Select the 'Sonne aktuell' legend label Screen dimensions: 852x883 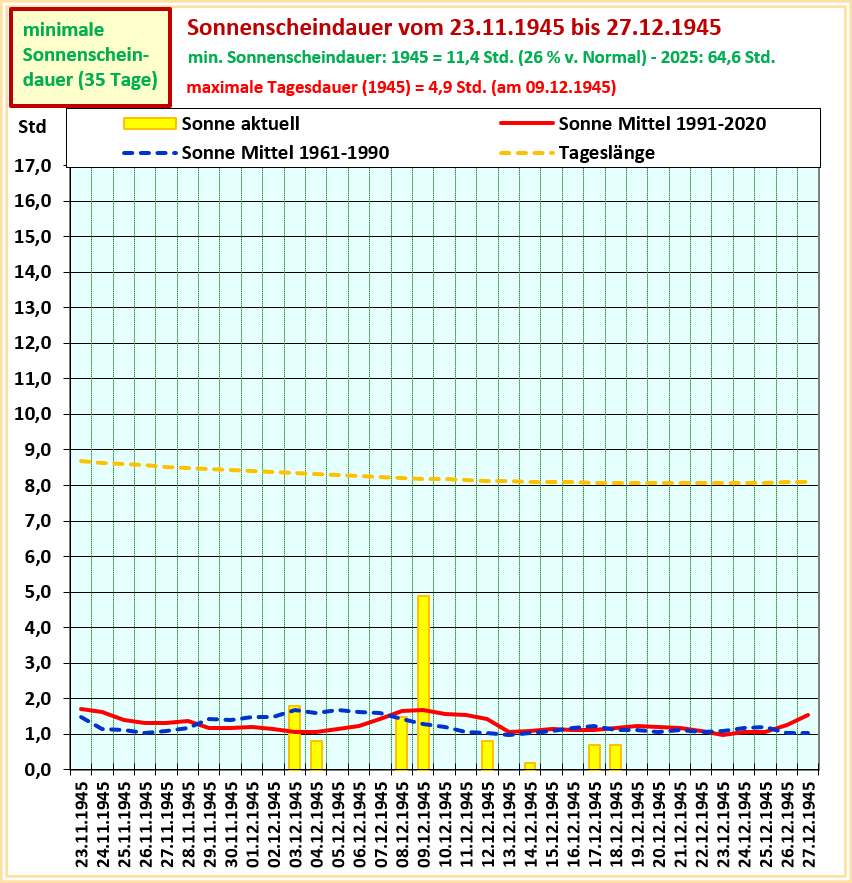(x=240, y=123)
